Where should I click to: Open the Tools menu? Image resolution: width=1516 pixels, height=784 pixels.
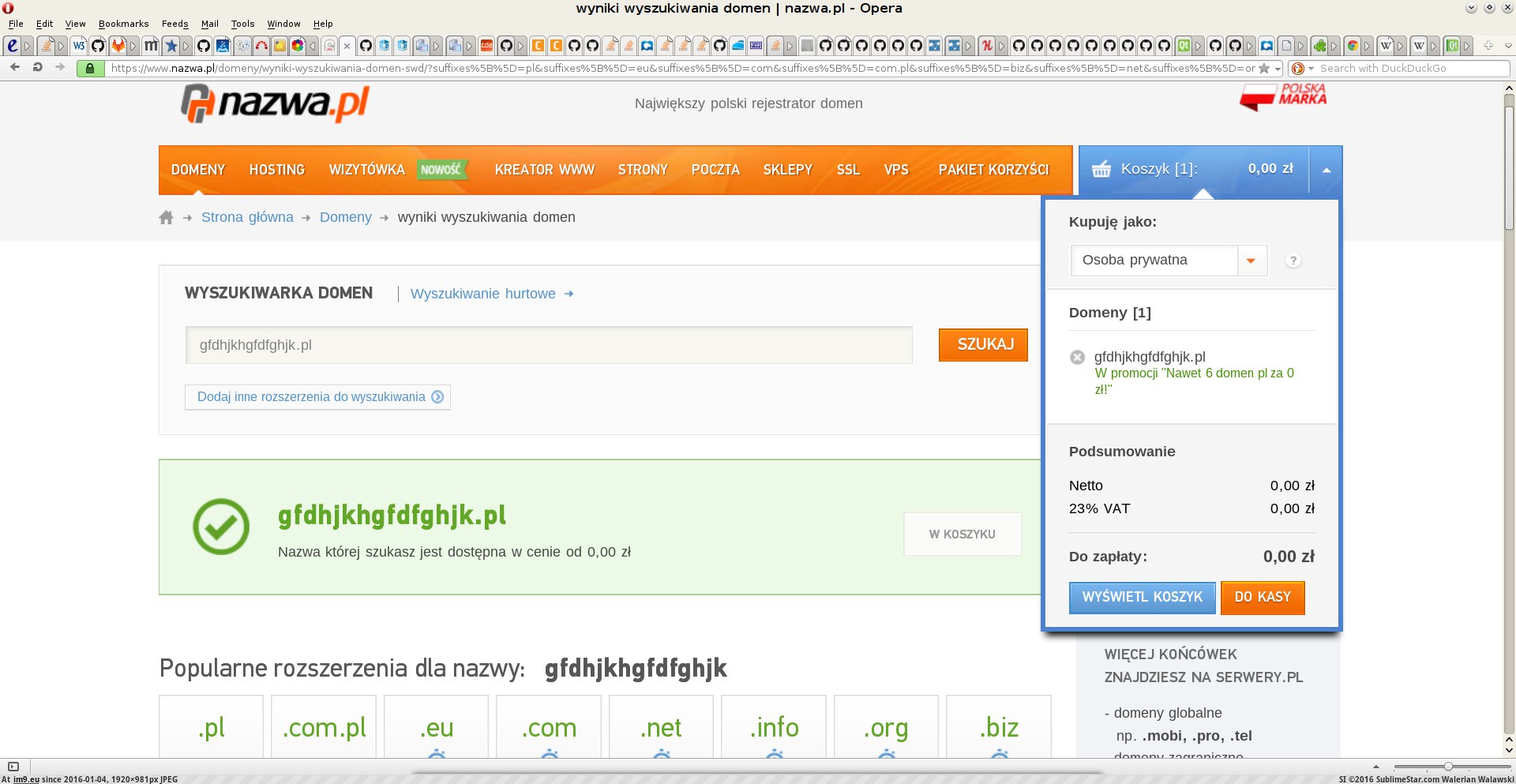coord(242,24)
